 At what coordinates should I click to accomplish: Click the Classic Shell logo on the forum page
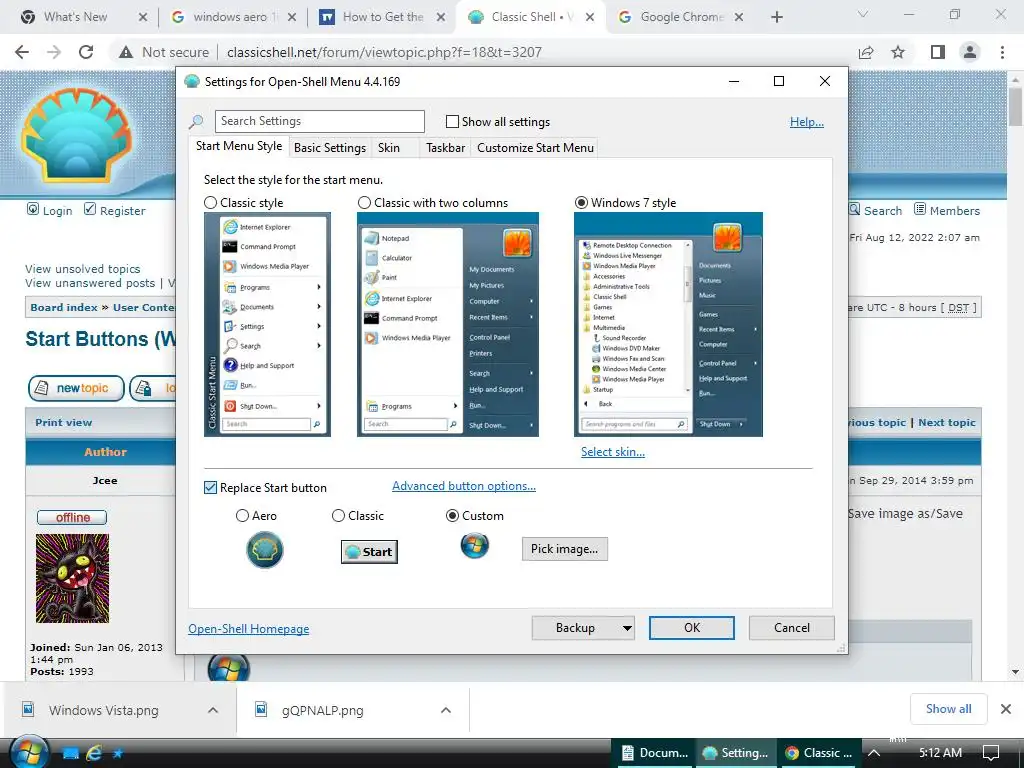[76, 135]
